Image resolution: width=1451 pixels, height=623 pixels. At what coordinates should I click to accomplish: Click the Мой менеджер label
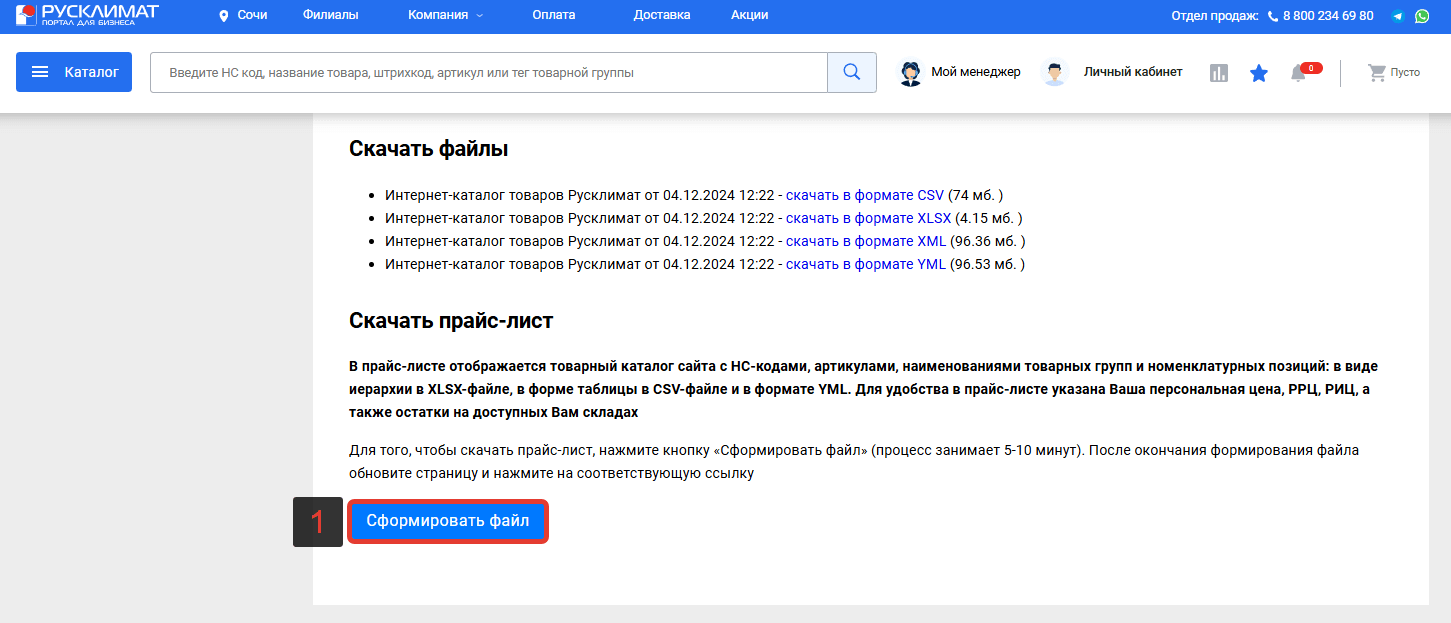[976, 72]
